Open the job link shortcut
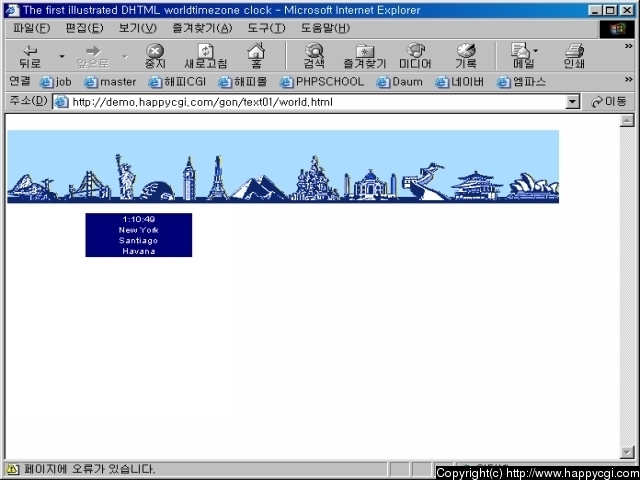The height and width of the screenshot is (480, 640). tap(56, 82)
